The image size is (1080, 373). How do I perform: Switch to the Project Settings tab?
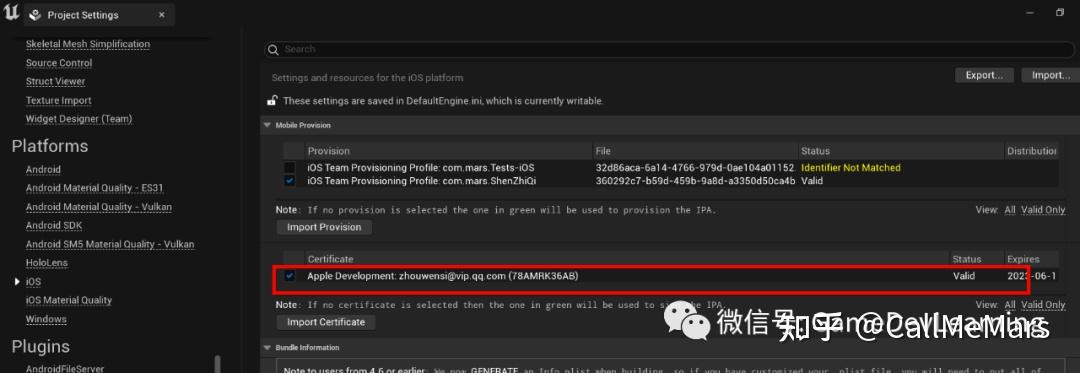[x=98, y=15]
